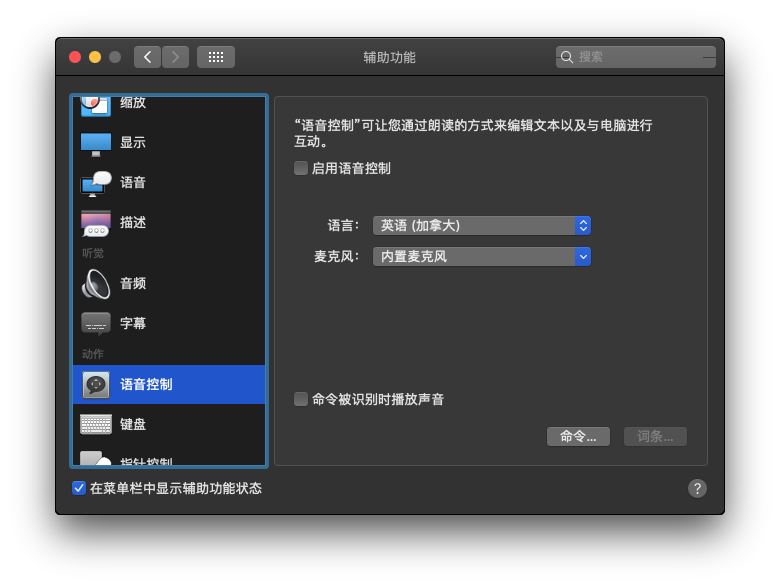Select the 语音控制 (Voice Control) icon
780x588 pixels.
(96, 385)
